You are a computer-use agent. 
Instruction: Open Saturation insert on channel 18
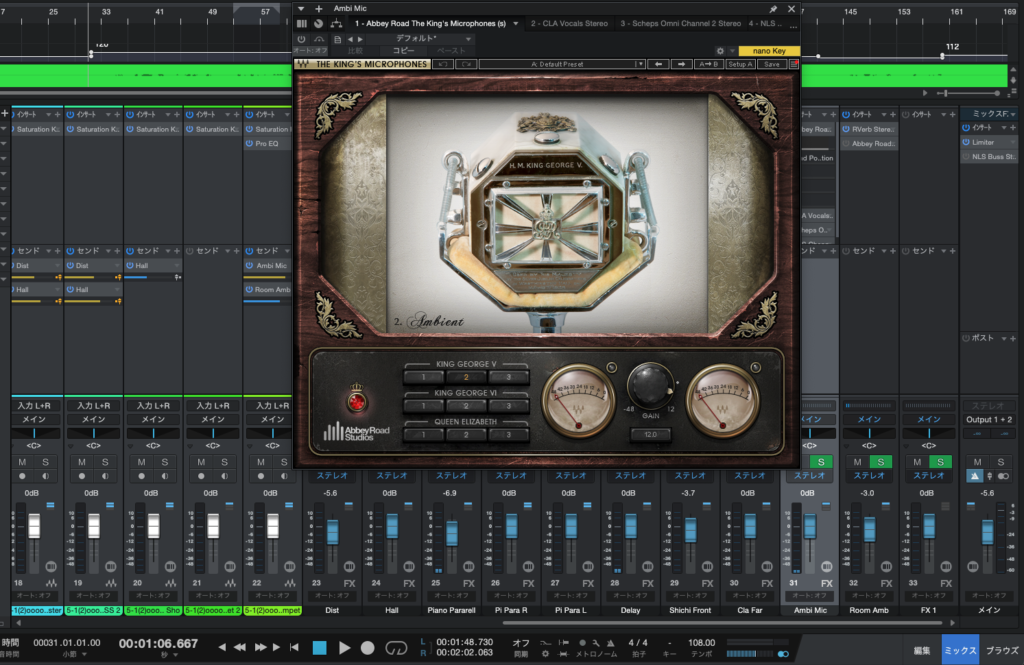pyautogui.click(x=37, y=129)
